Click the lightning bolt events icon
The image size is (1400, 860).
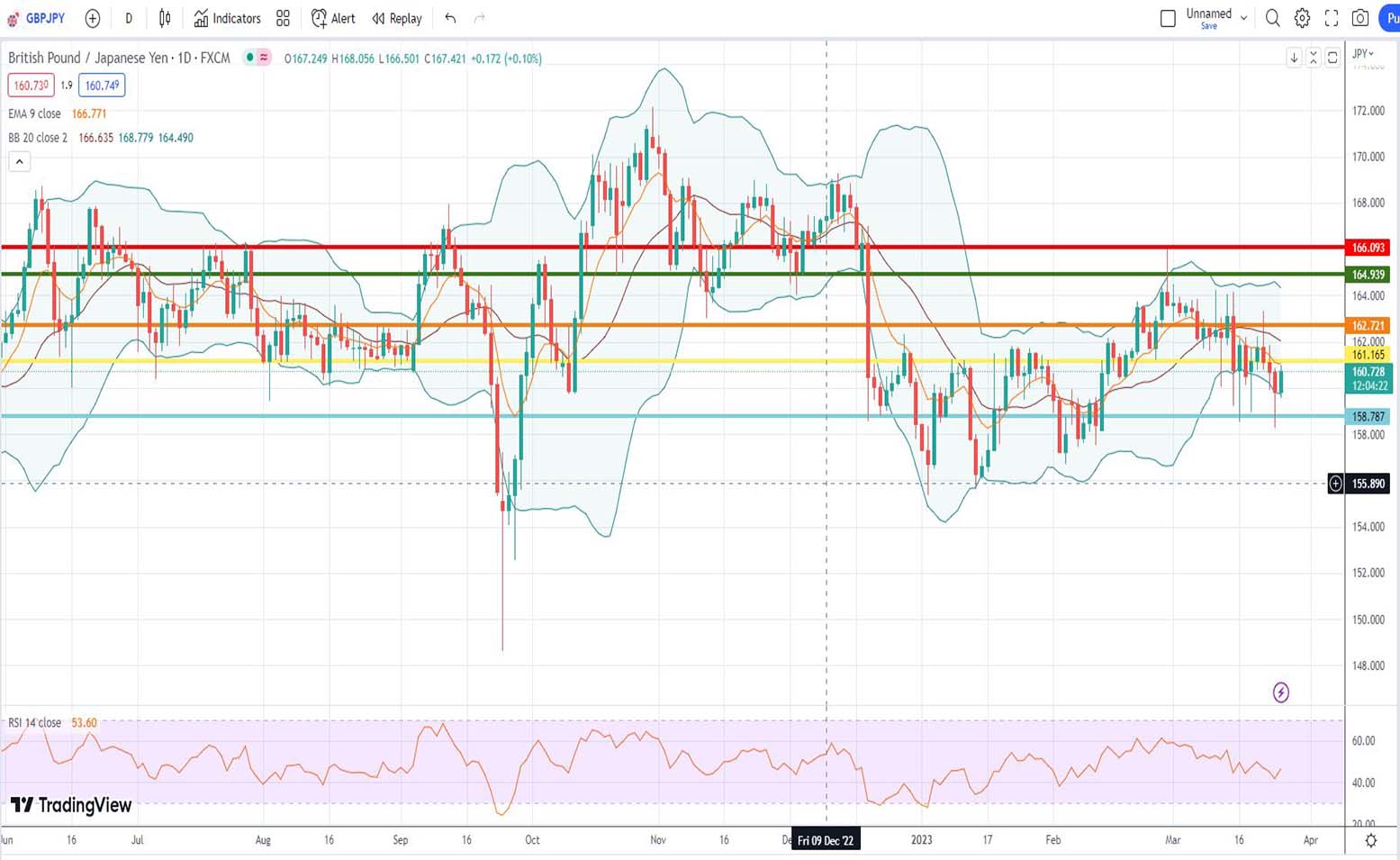pyautogui.click(x=1280, y=692)
